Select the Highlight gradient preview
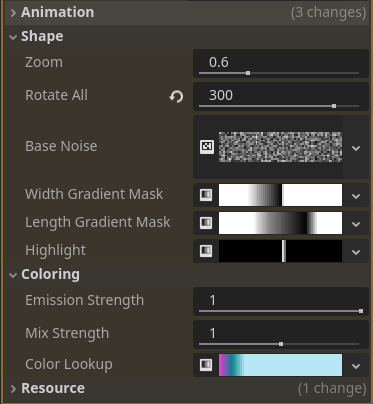Image resolution: width=373 pixels, height=404 pixels. click(280, 251)
